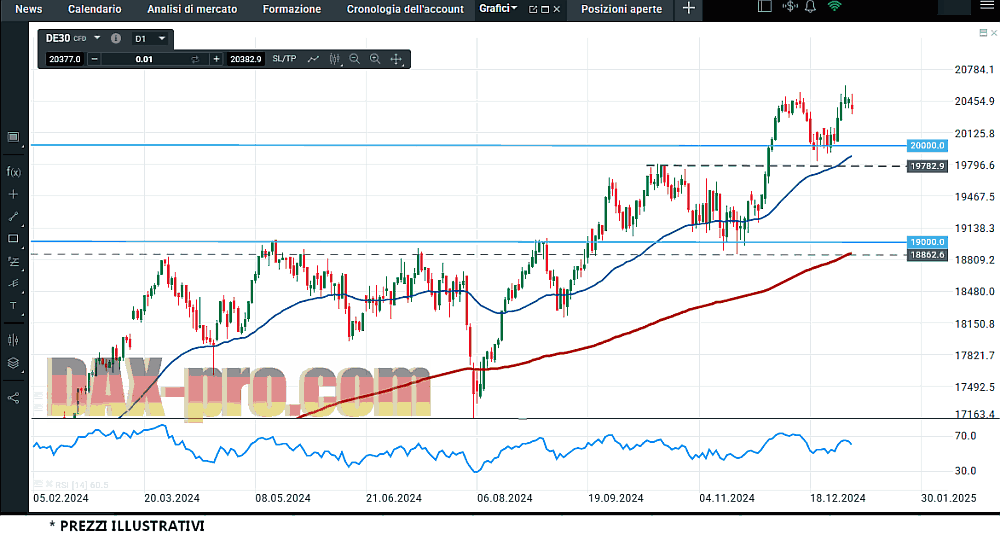Click the RSI 70.0 level label
1000x535 pixels.
965,436
